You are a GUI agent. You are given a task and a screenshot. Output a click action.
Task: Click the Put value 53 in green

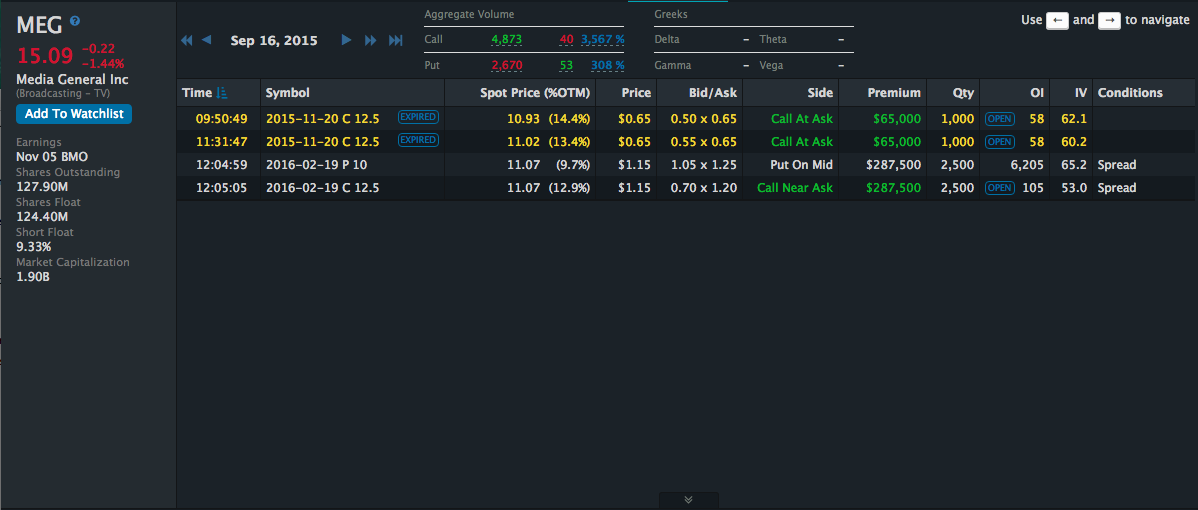[566, 66]
